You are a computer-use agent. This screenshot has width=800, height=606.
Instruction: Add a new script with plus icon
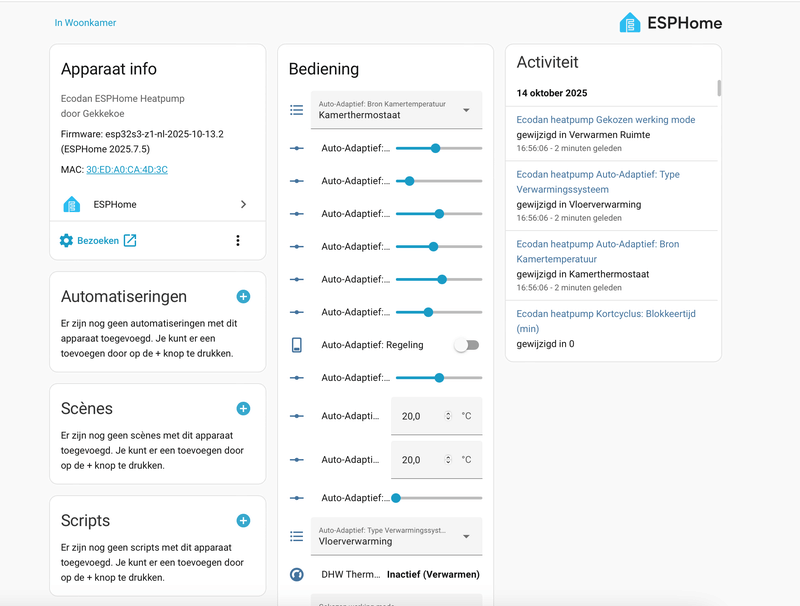(x=243, y=521)
